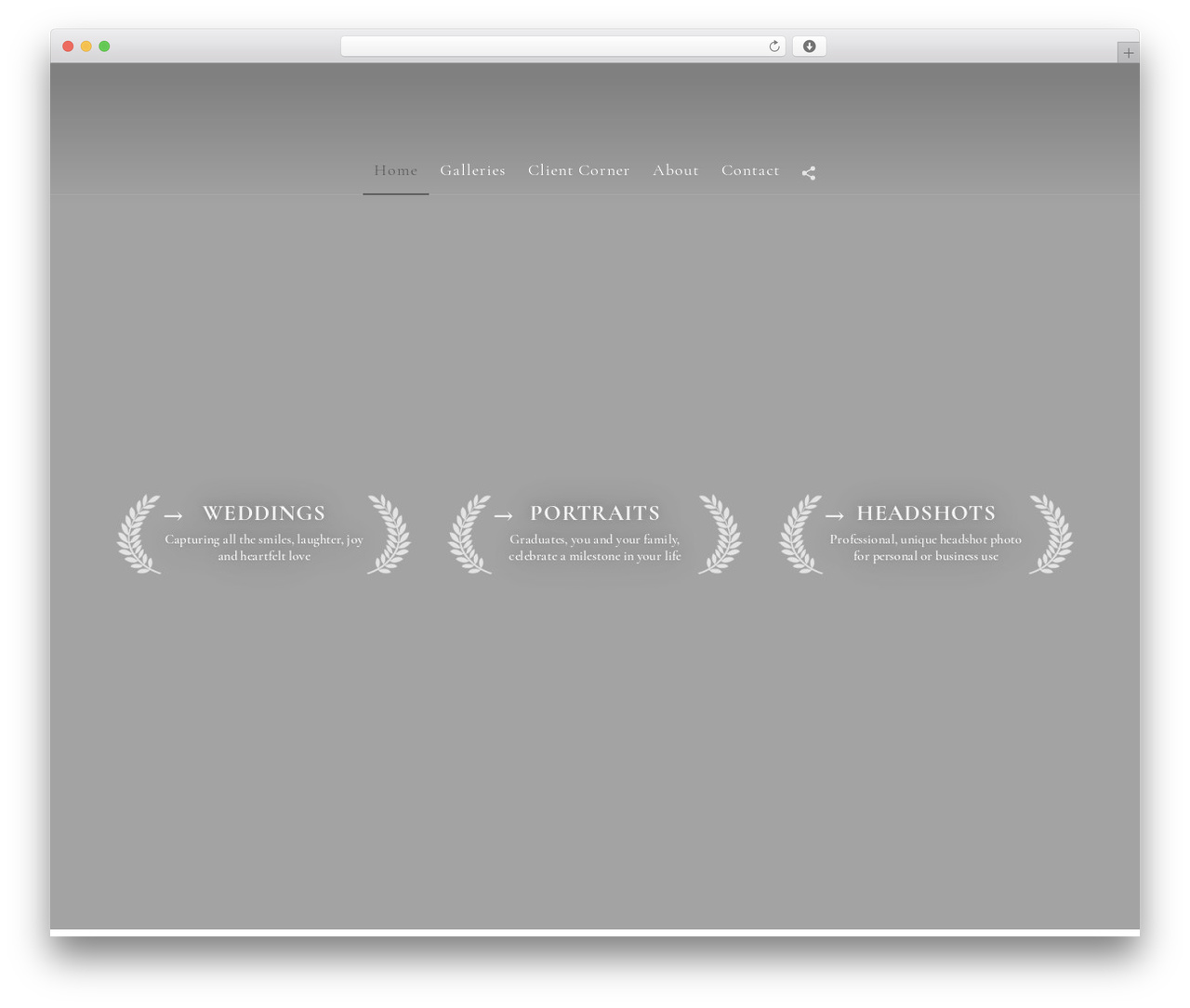Visit the Client Corner page
Image resolution: width=1190 pixels, height=1008 pixels.
tap(578, 170)
